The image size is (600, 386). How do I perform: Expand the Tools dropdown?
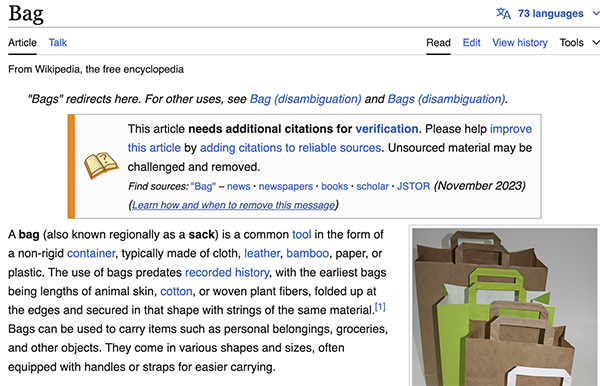pos(579,42)
